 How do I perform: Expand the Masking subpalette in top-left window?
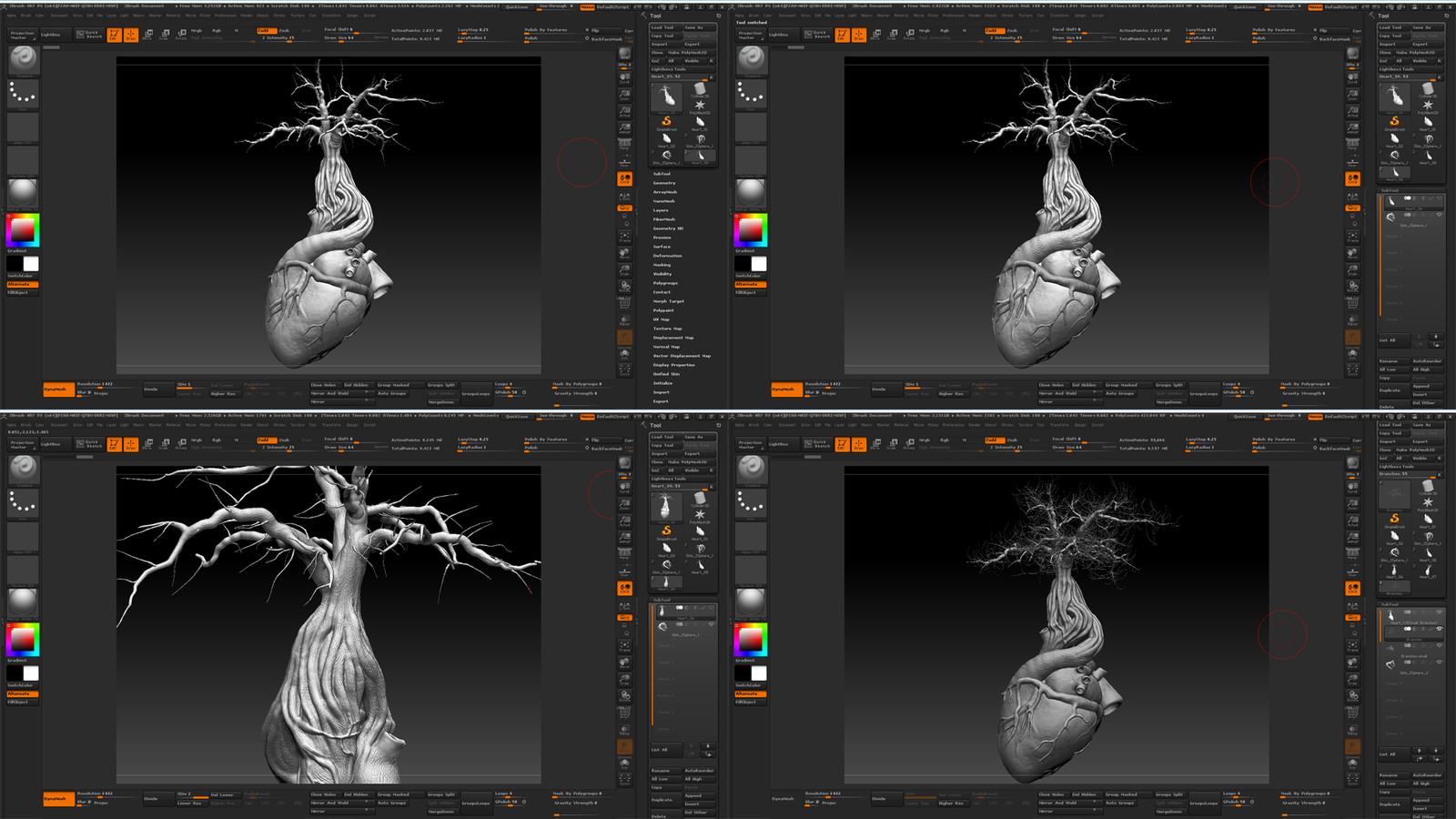[662, 265]
